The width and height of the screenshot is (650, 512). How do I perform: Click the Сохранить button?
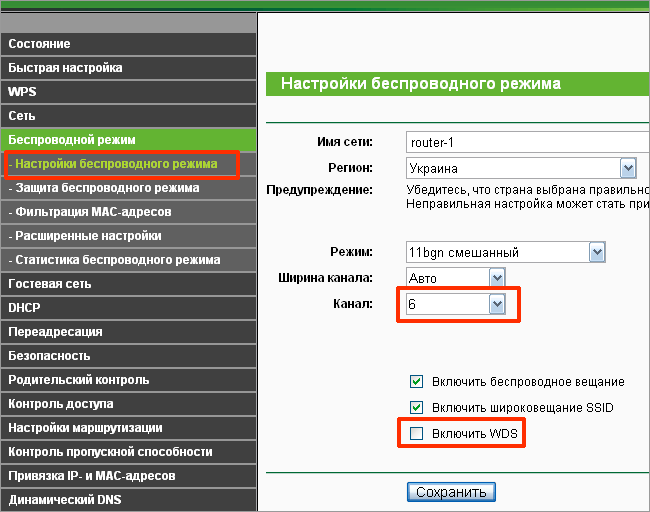(451, 492)
